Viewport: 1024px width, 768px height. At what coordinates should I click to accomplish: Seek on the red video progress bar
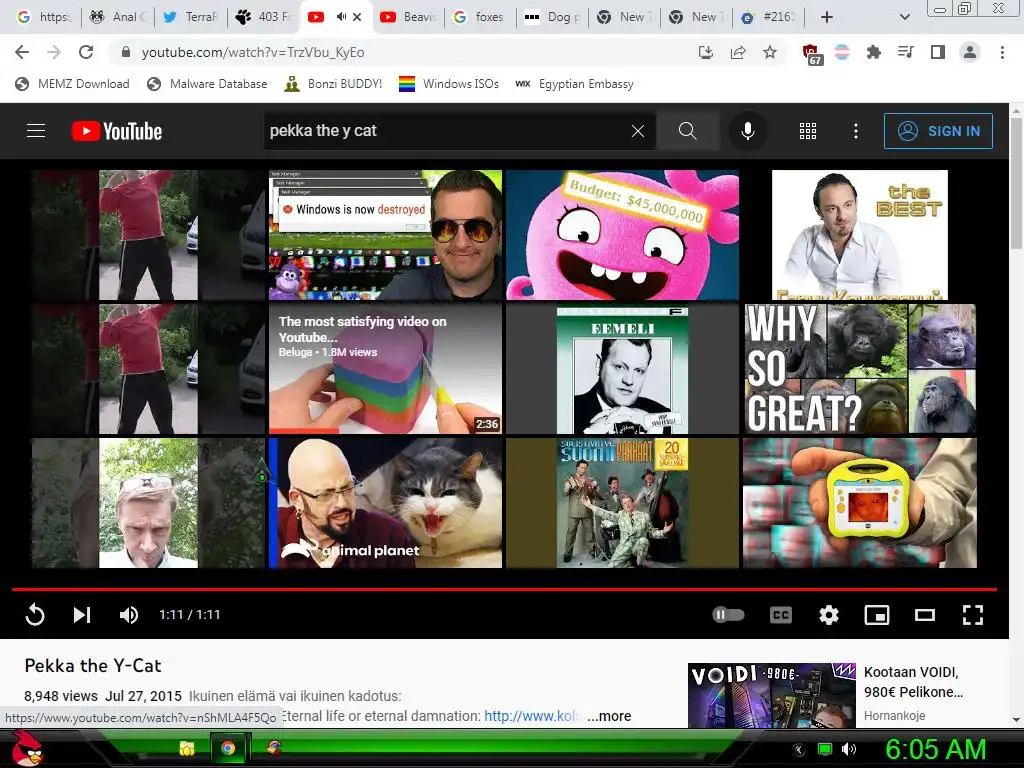click(x=504, y=590)
